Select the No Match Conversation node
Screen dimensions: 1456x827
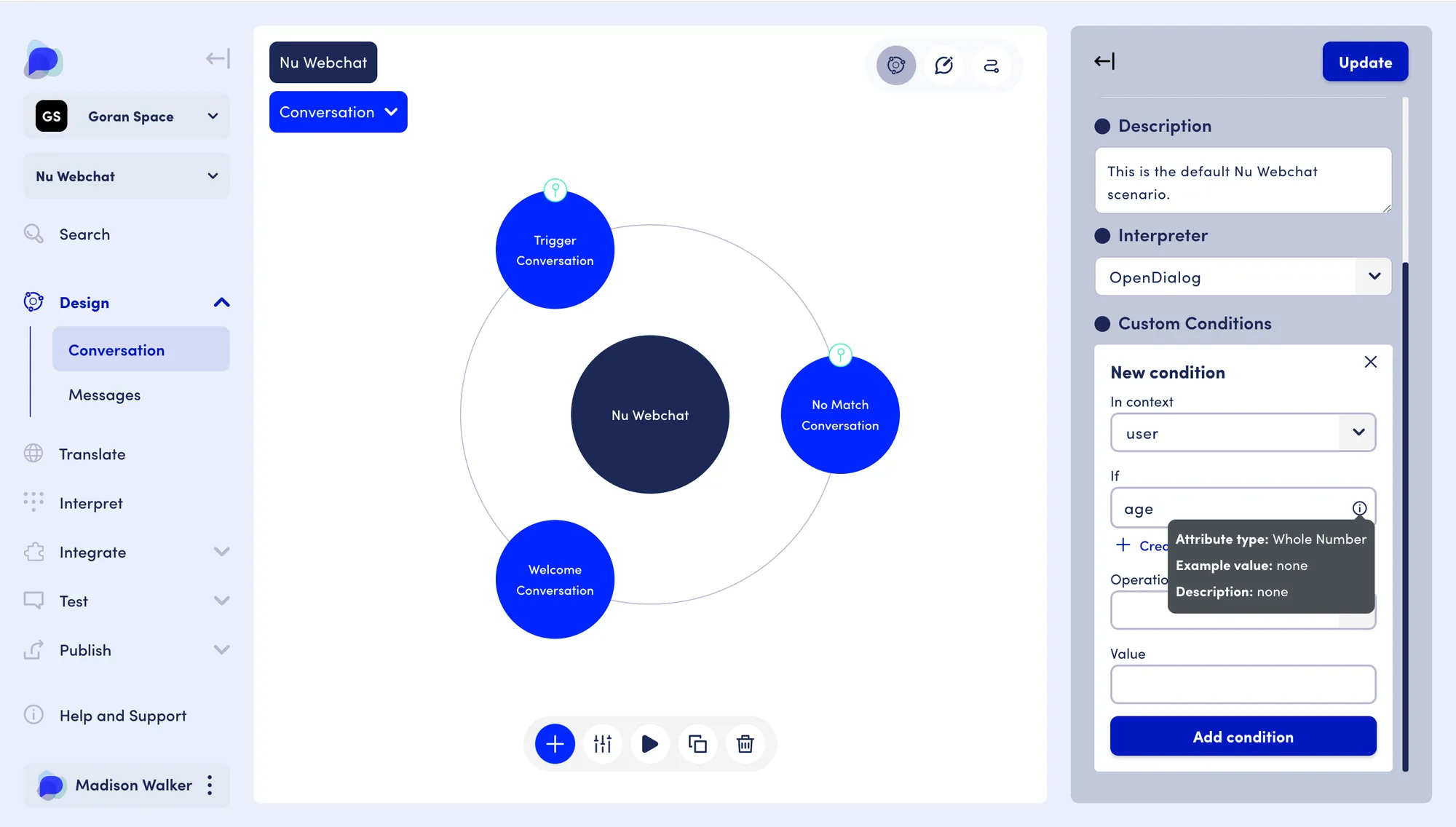(840, 415)
